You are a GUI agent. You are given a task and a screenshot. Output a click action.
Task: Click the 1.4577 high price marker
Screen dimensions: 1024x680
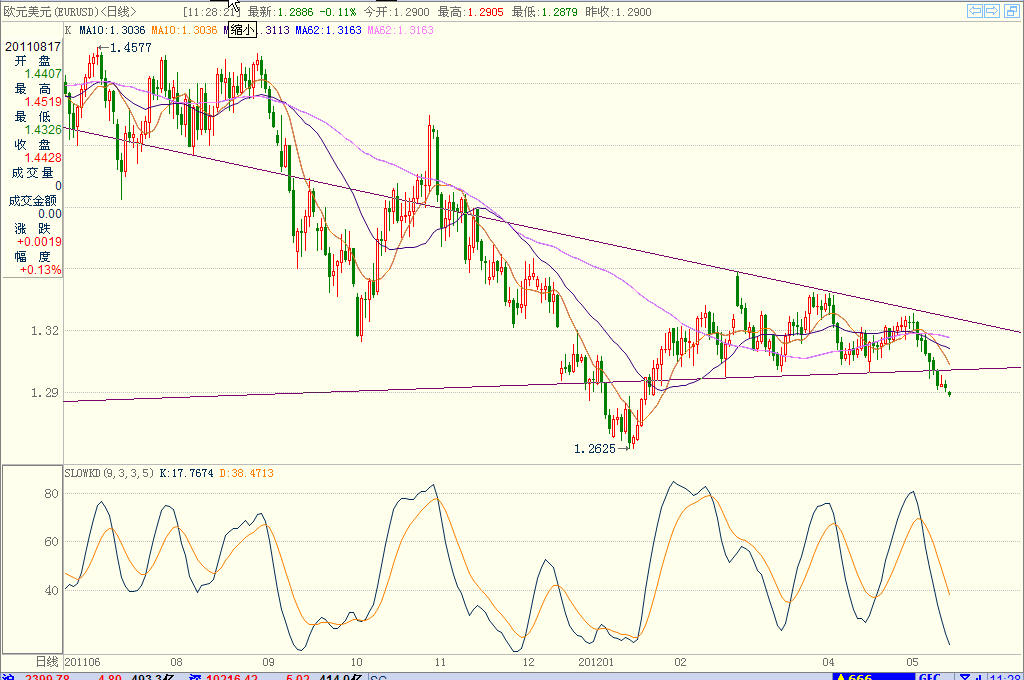click(x=130, y=48)
